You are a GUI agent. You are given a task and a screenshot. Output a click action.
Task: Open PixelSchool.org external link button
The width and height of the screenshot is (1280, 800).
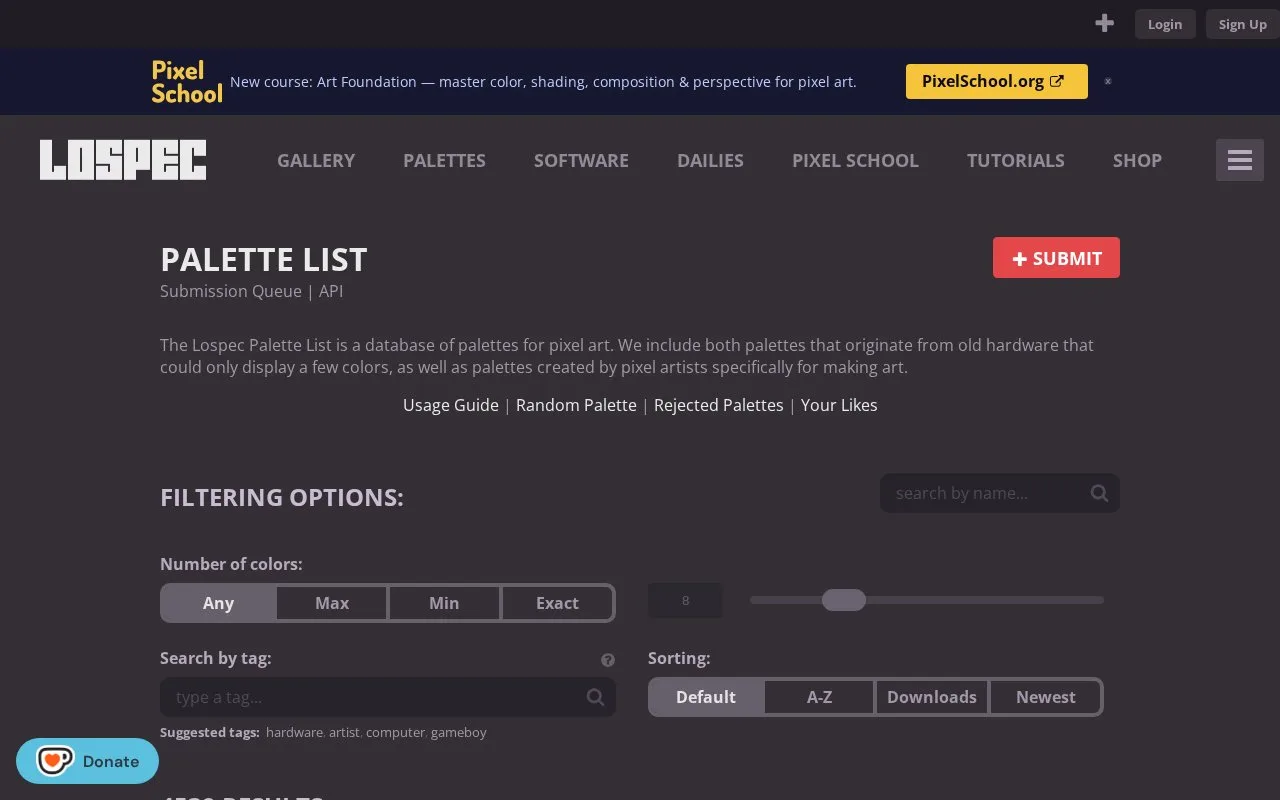(x=996, y=81)
